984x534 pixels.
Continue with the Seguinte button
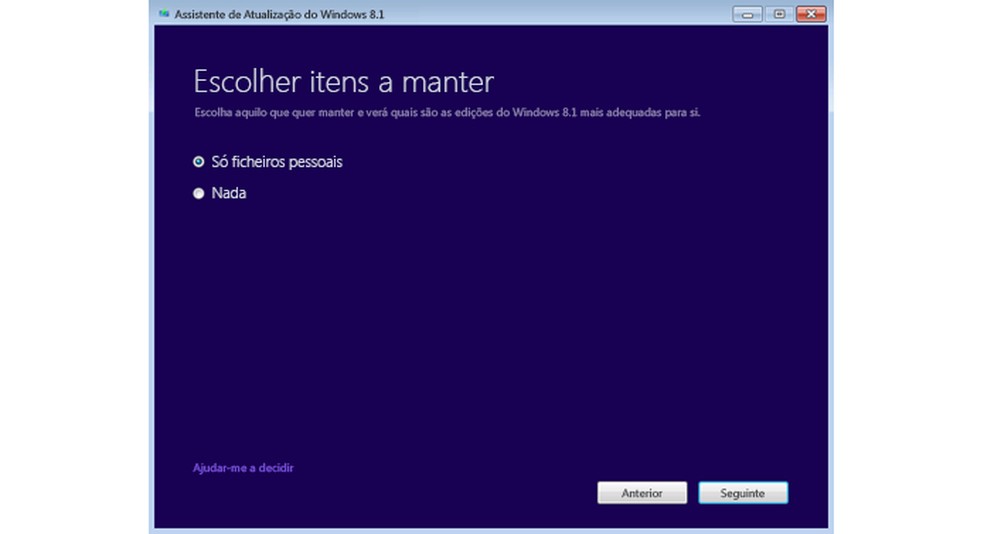(743, 493)
